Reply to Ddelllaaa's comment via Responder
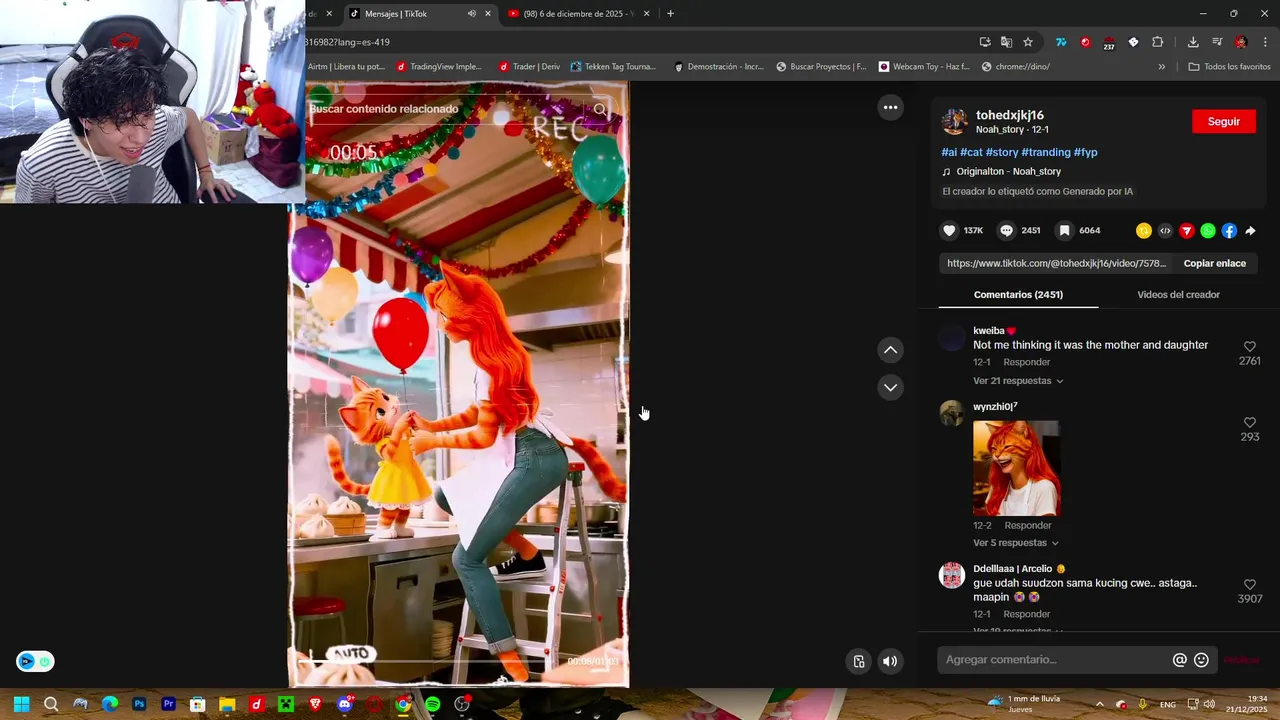The width and height of the screenshot is (1280, 720). click(1027, 614)
